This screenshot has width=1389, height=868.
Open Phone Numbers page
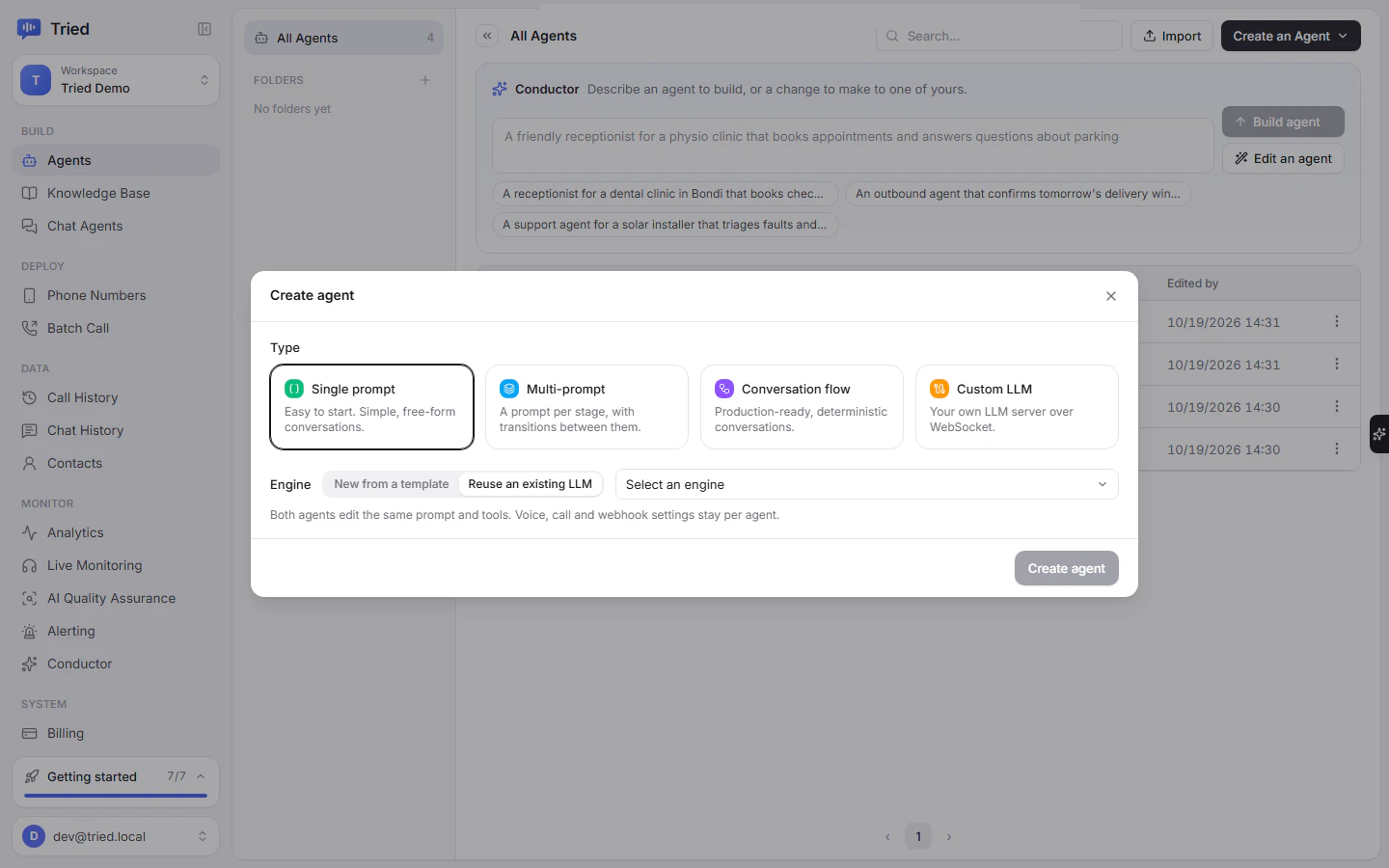pyautogui.click(x=116, y=295)
